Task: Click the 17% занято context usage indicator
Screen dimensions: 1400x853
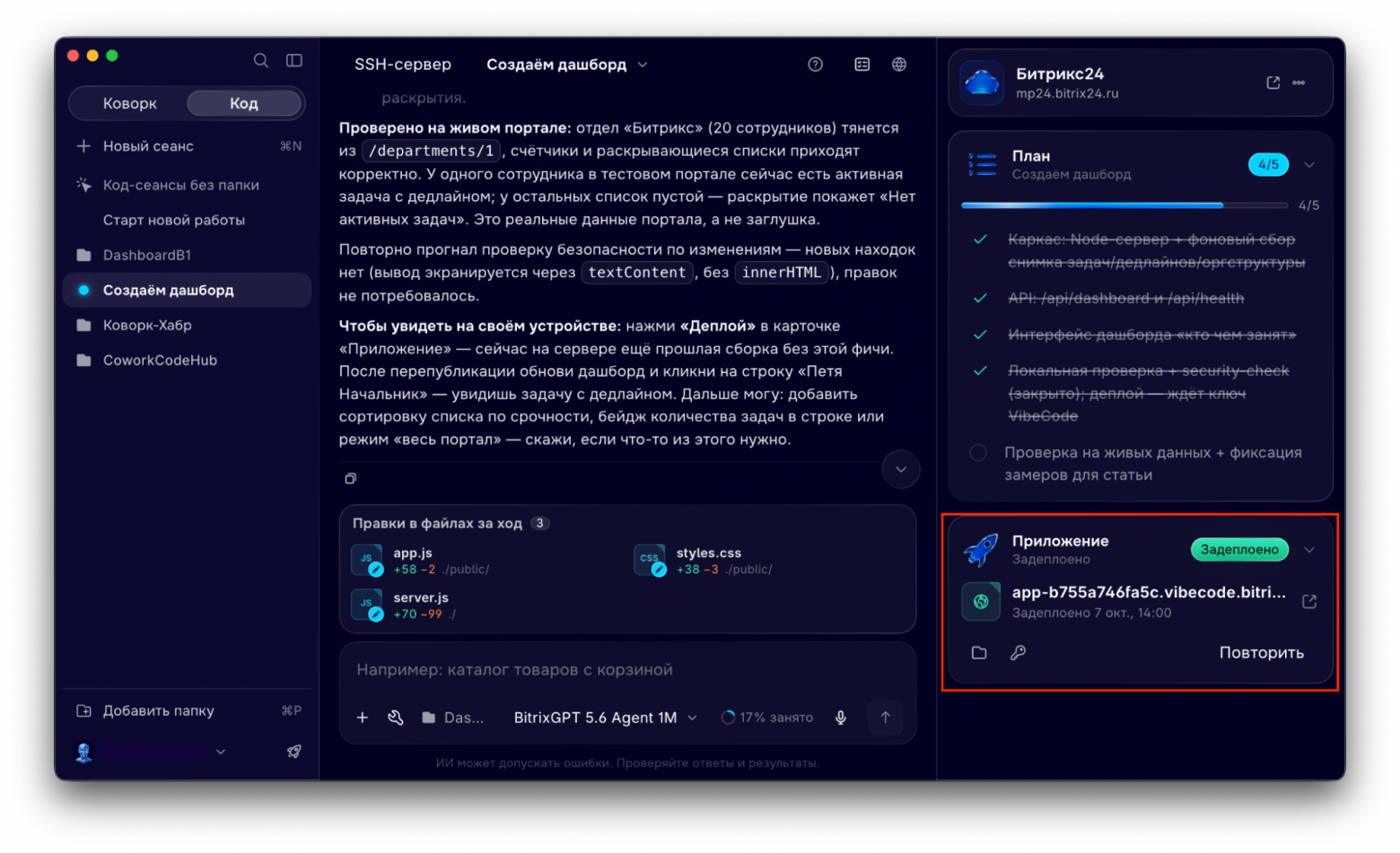Action: coord(767,718)
